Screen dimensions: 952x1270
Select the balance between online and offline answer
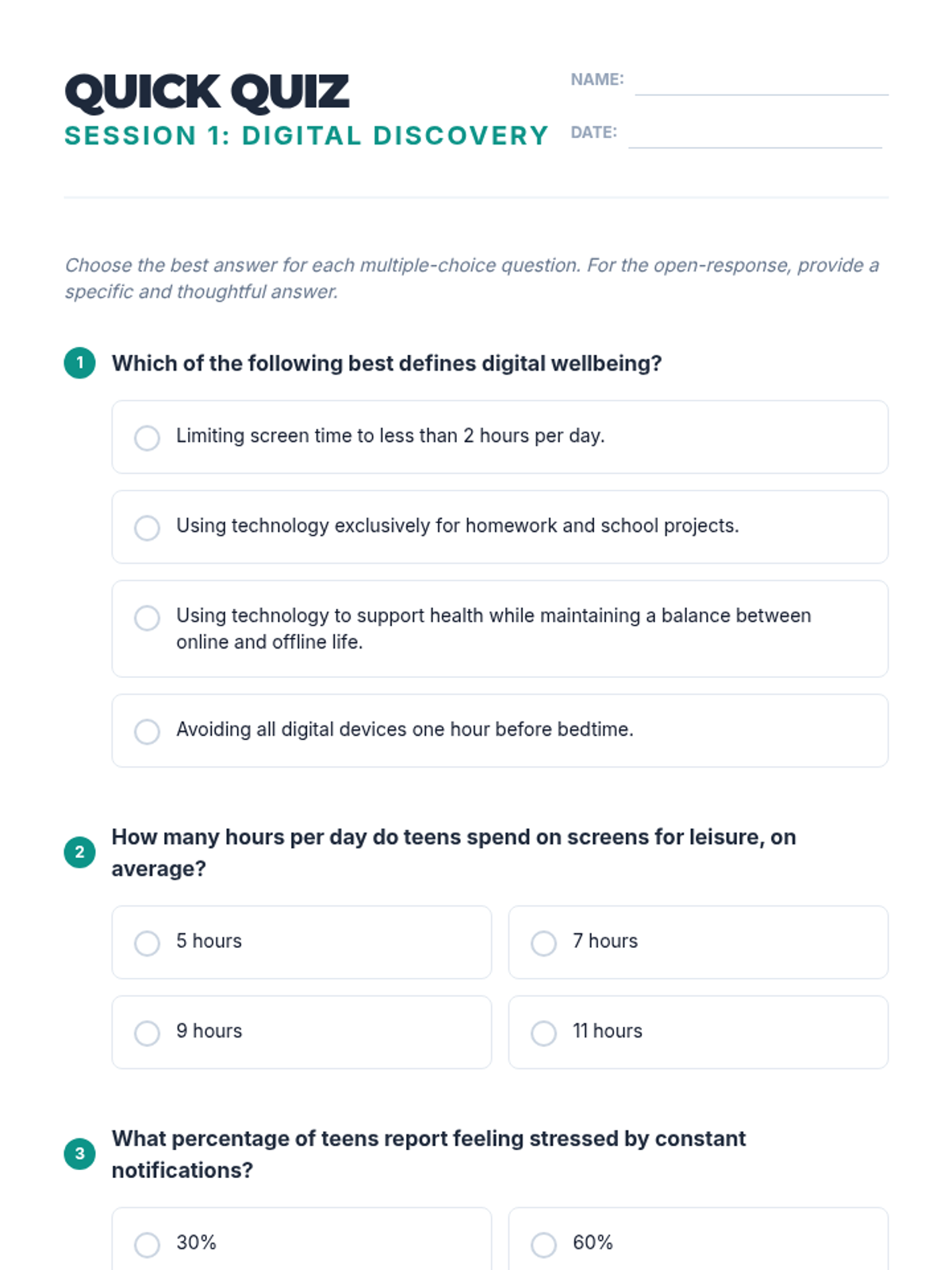click(147, 618)
